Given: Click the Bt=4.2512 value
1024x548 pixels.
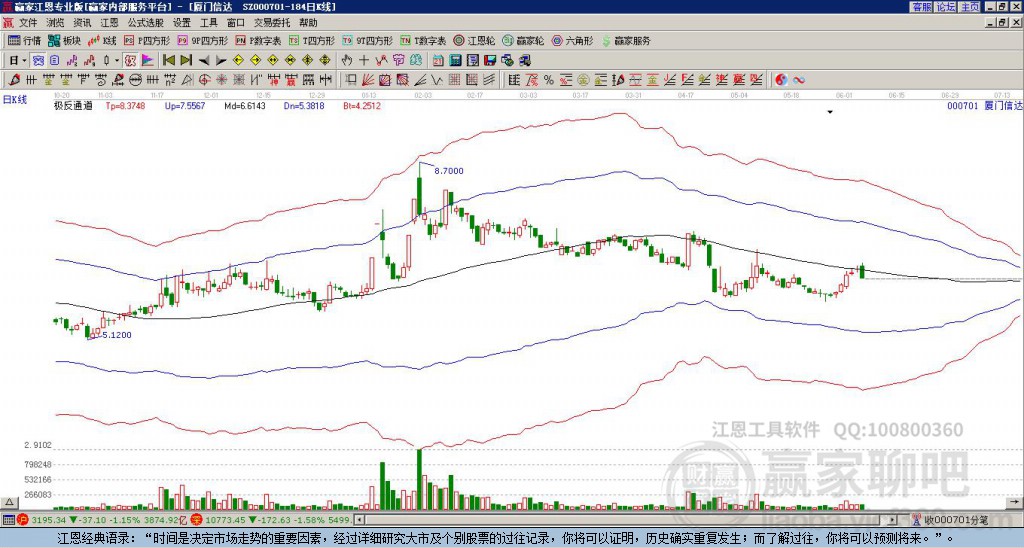Looking at the screenshot, I should click(362, 105).
